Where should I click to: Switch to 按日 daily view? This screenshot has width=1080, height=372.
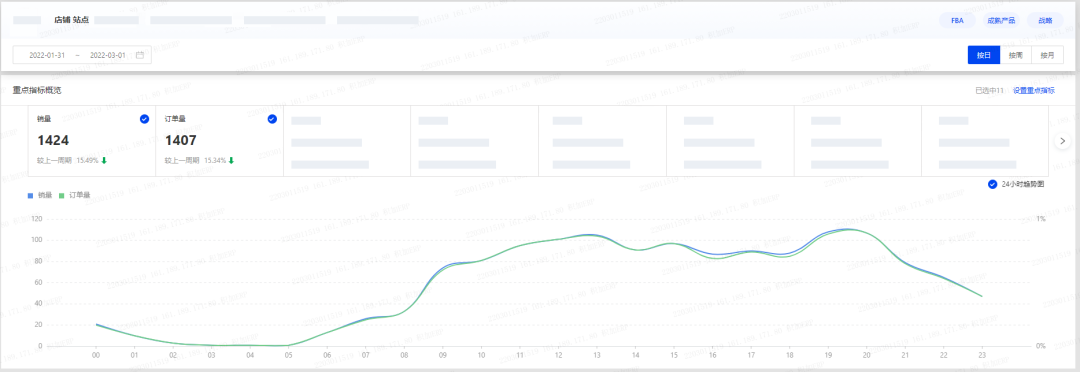pyautogui.click(x=984, y=55)
